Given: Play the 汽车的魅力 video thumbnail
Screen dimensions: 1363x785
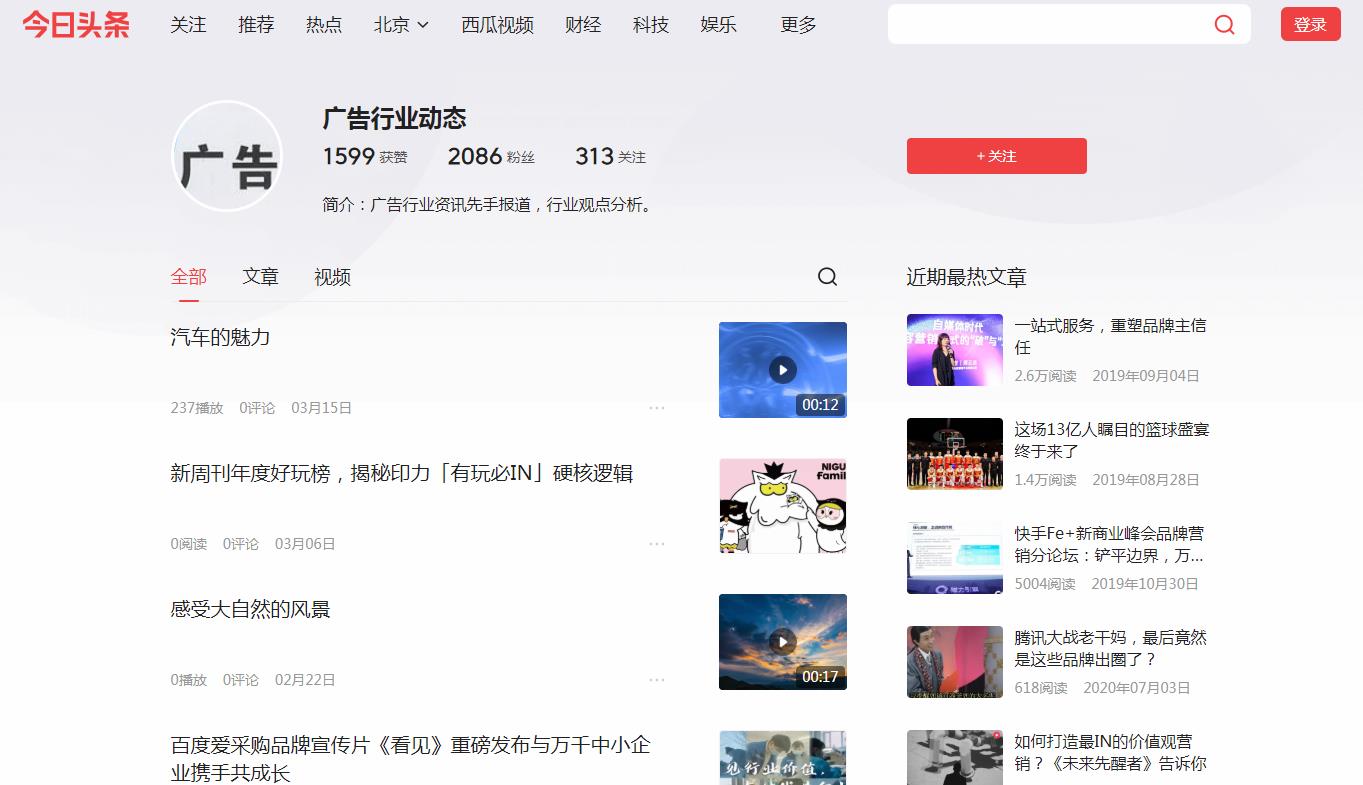Looking at the screenshot, I should (x=783, y=370).
